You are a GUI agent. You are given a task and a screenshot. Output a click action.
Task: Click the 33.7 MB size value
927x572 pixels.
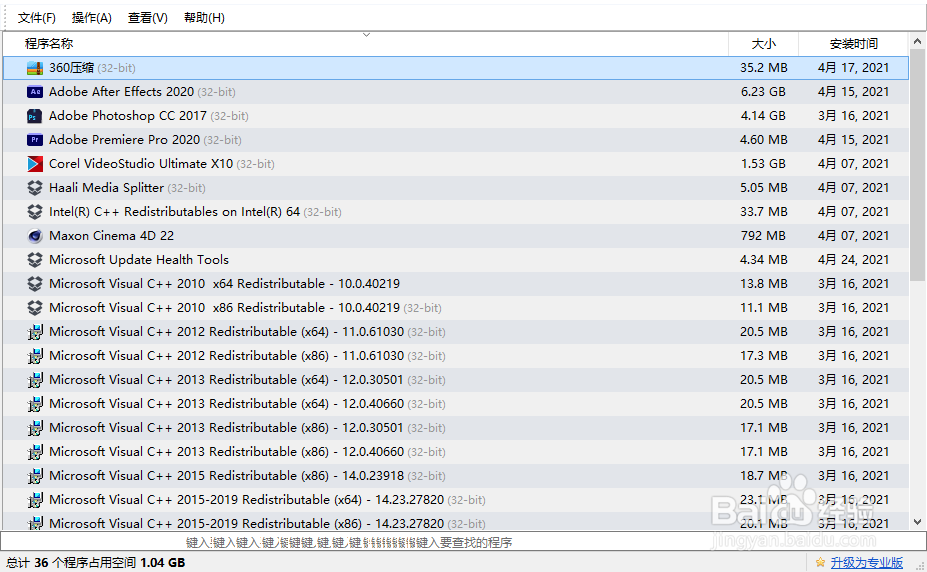coord(763,212)
